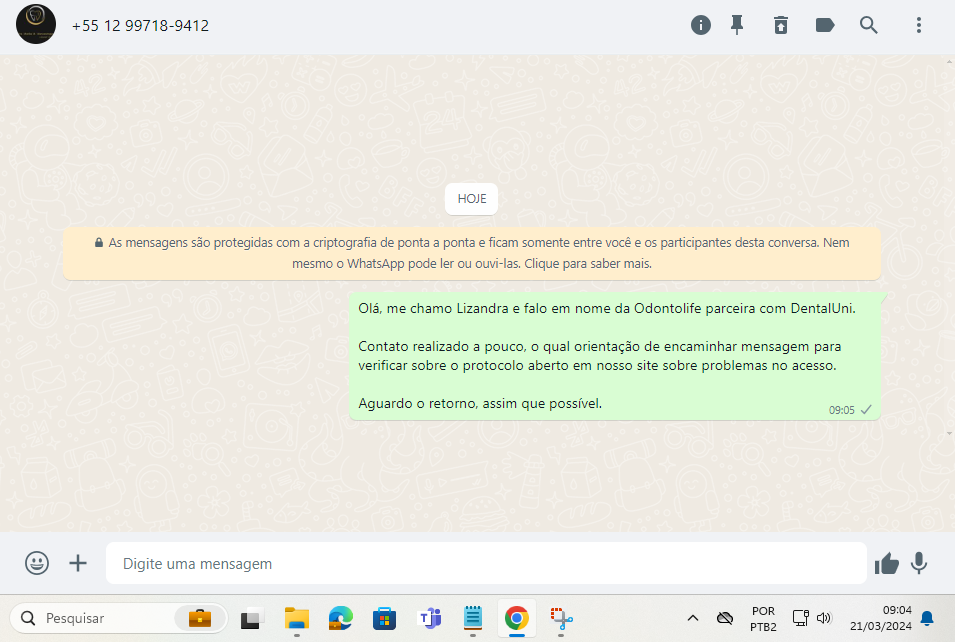
Task: Open the three-dot more options menu
Action: point(918,25)
